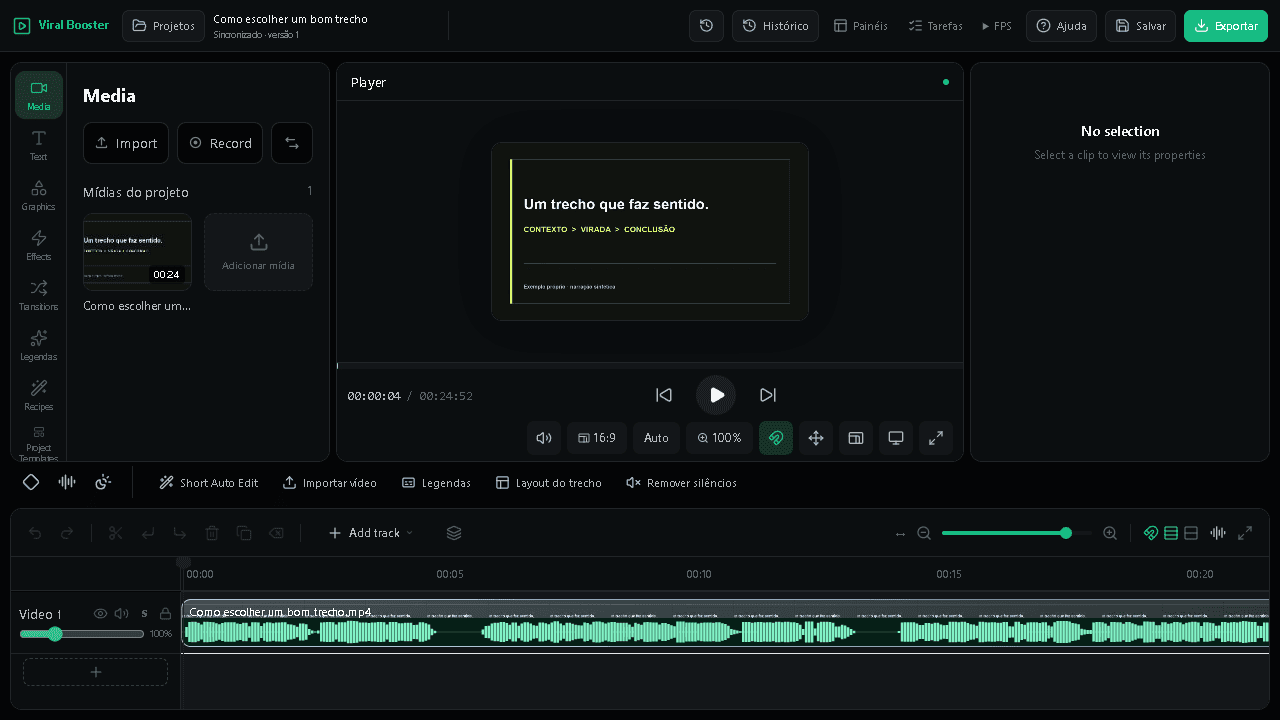Open the Add track dropdown
Viewport: 1280px width, 720px height.
[370, 533]
